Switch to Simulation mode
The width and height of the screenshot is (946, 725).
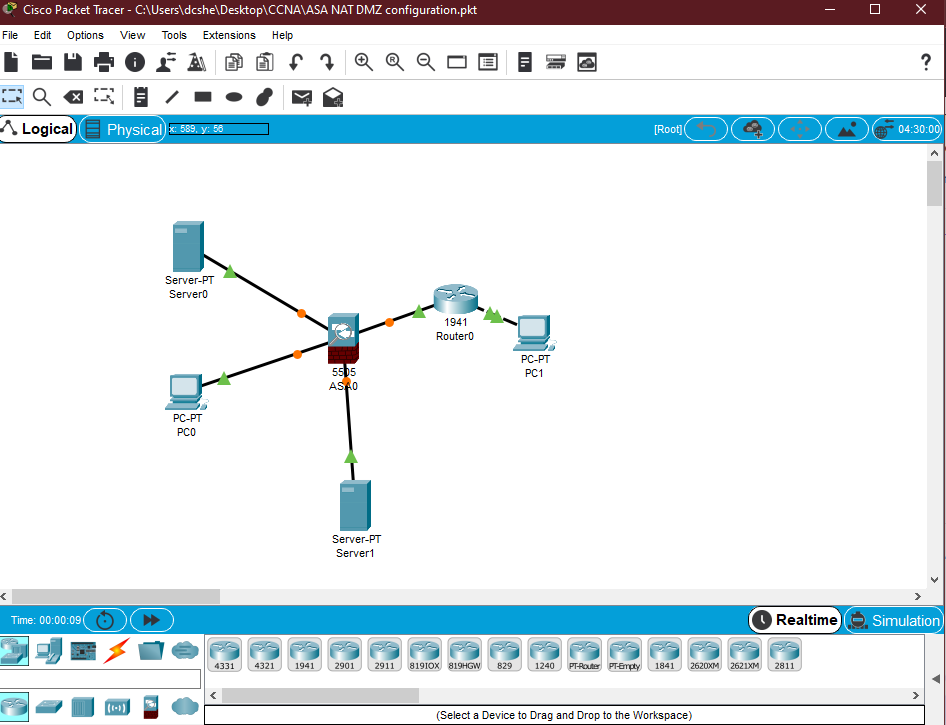pos(894,620)
